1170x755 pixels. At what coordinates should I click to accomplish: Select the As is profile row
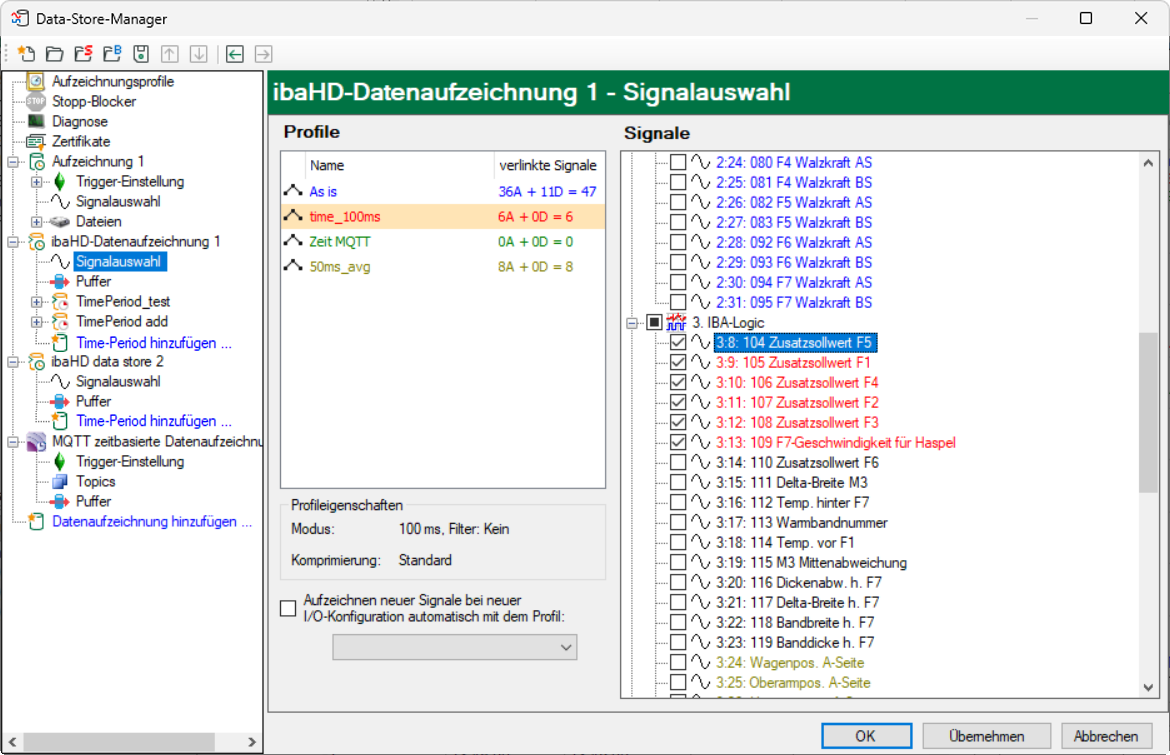(322, 191)
